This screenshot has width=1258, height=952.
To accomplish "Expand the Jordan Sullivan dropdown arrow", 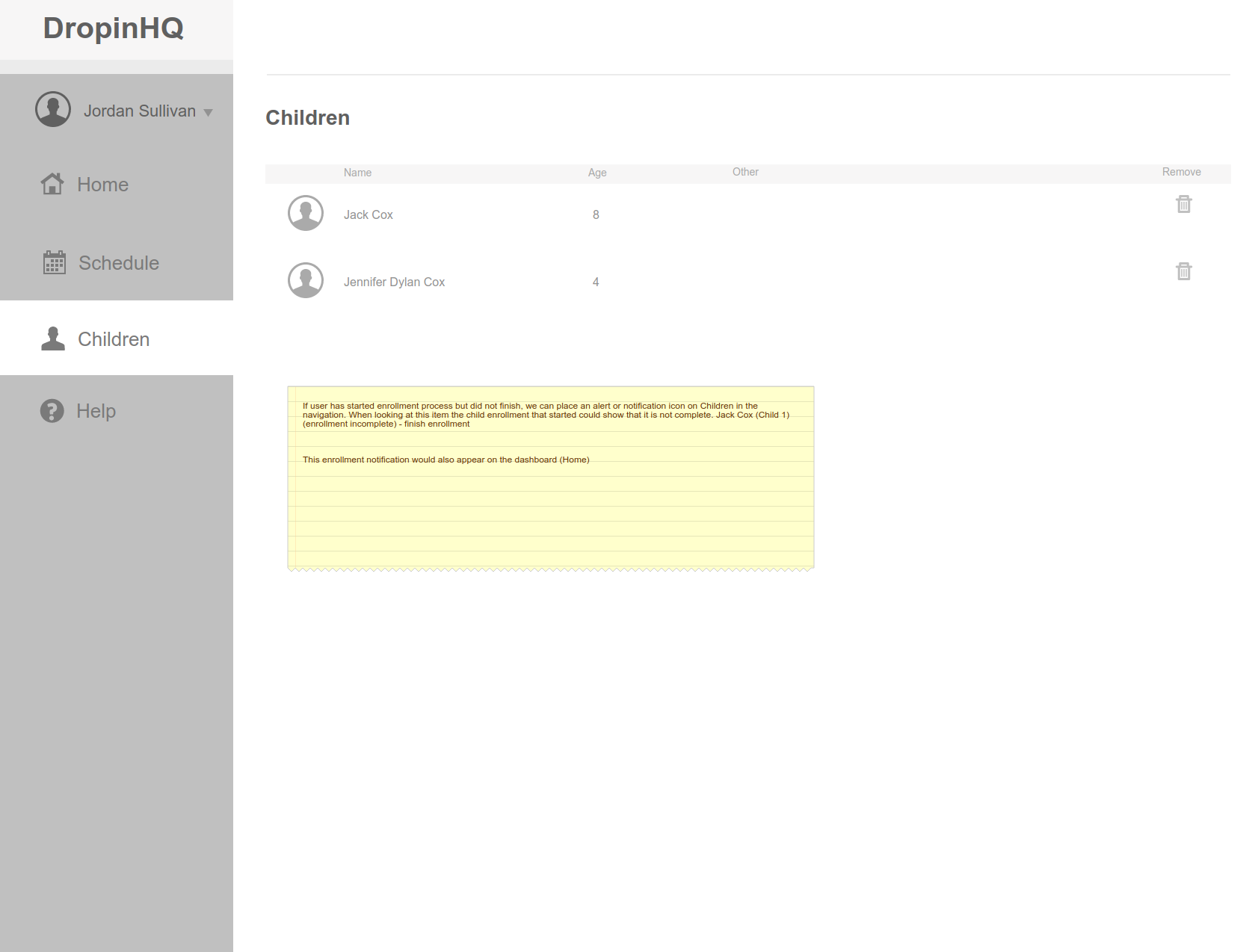I will 209,113.
